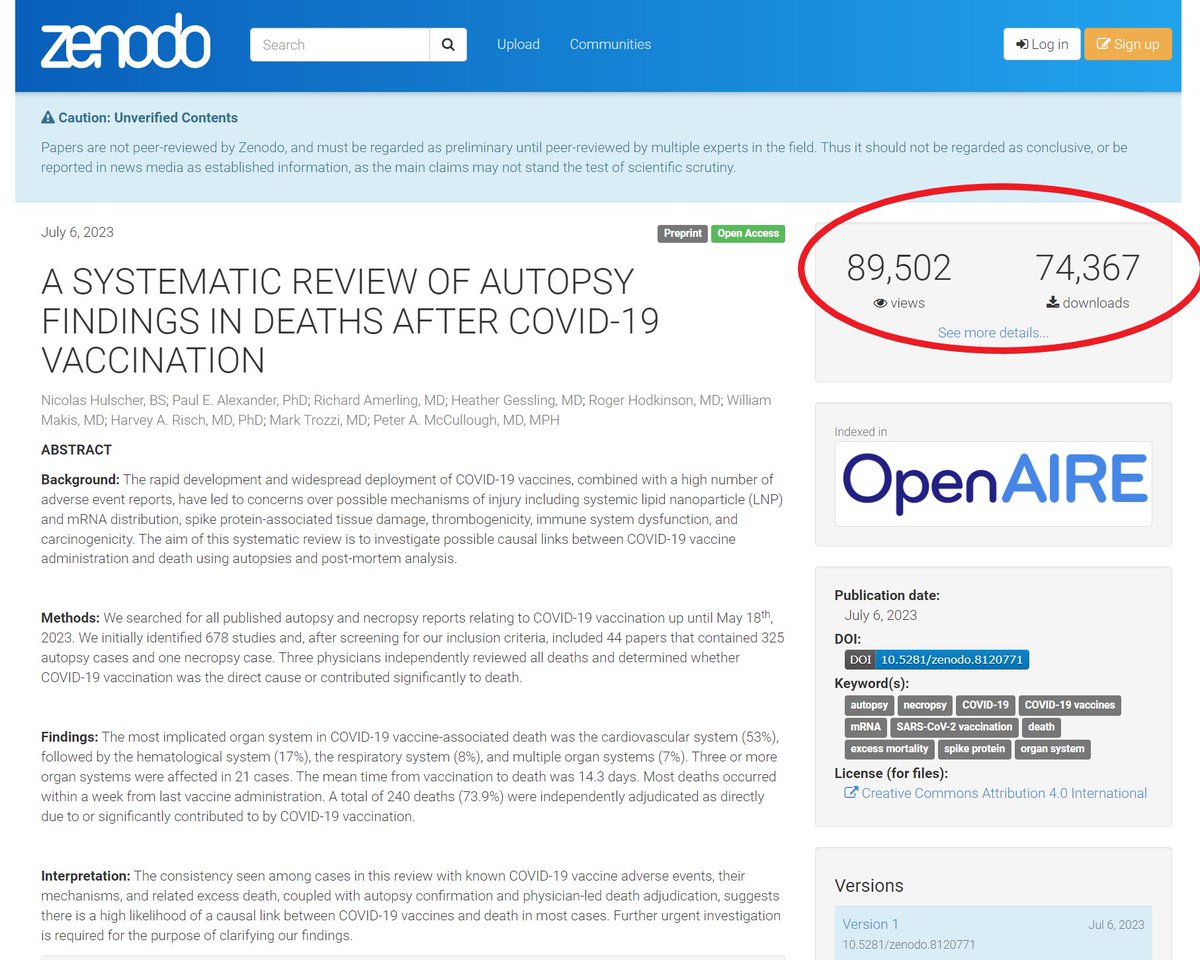Open the Communities page
The image size is (1200, 960).
pos(610,44)
